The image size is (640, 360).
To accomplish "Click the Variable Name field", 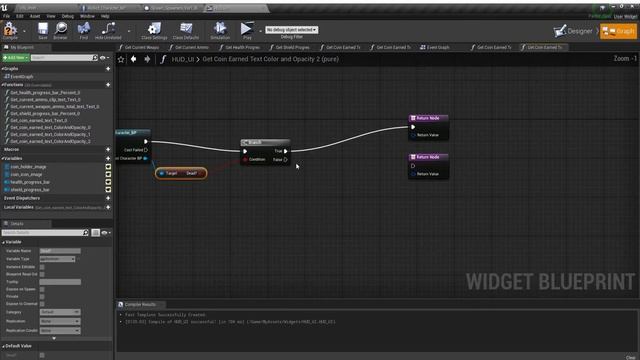I will tap(60, 251).
